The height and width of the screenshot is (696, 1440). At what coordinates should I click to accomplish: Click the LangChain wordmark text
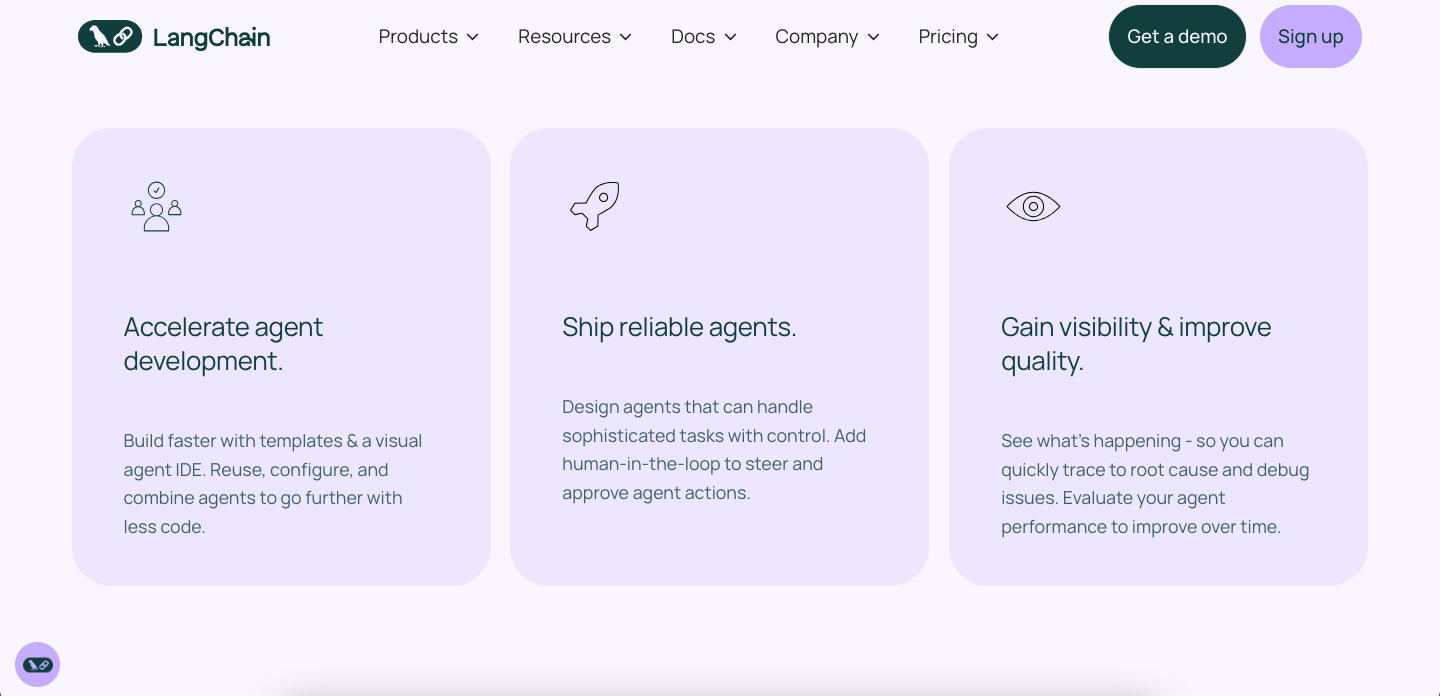[x=212, y=38]
